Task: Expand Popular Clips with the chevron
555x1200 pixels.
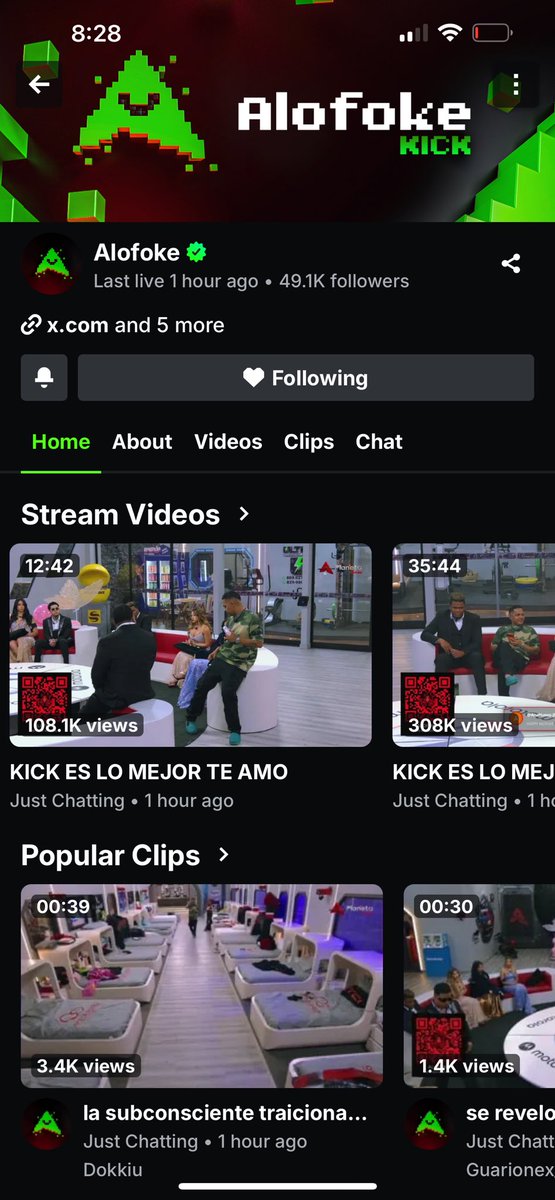Action: tap(224, 855)
